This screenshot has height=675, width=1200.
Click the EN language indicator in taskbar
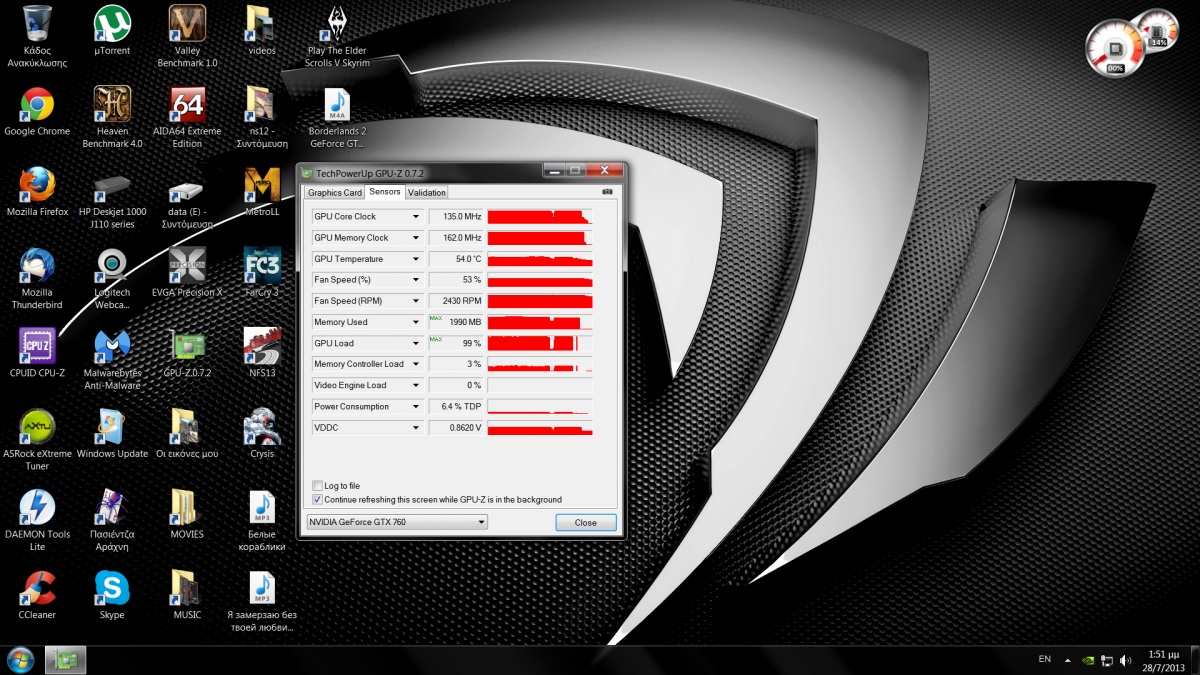[x=1045, y=660]
